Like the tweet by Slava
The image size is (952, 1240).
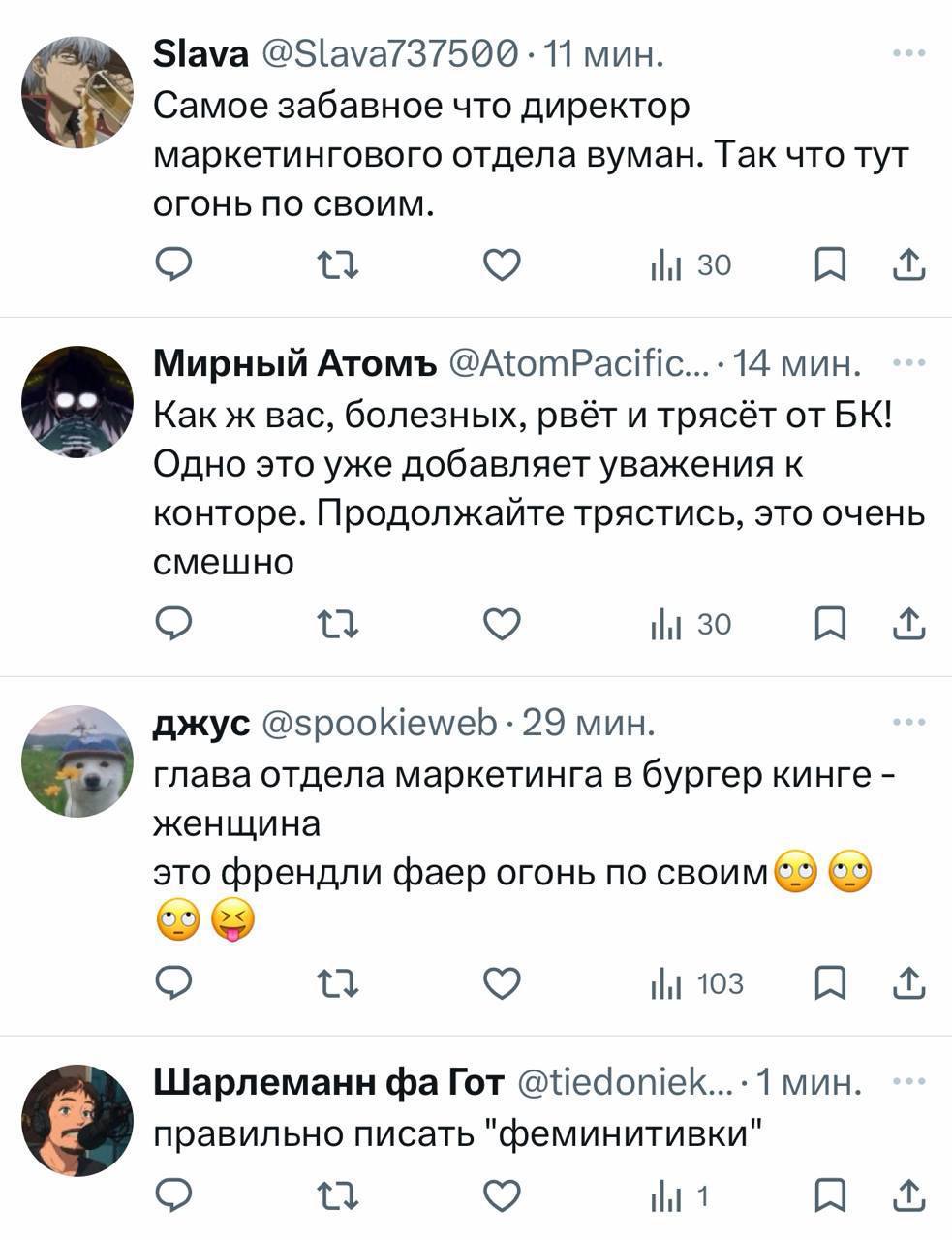[502, 264]
